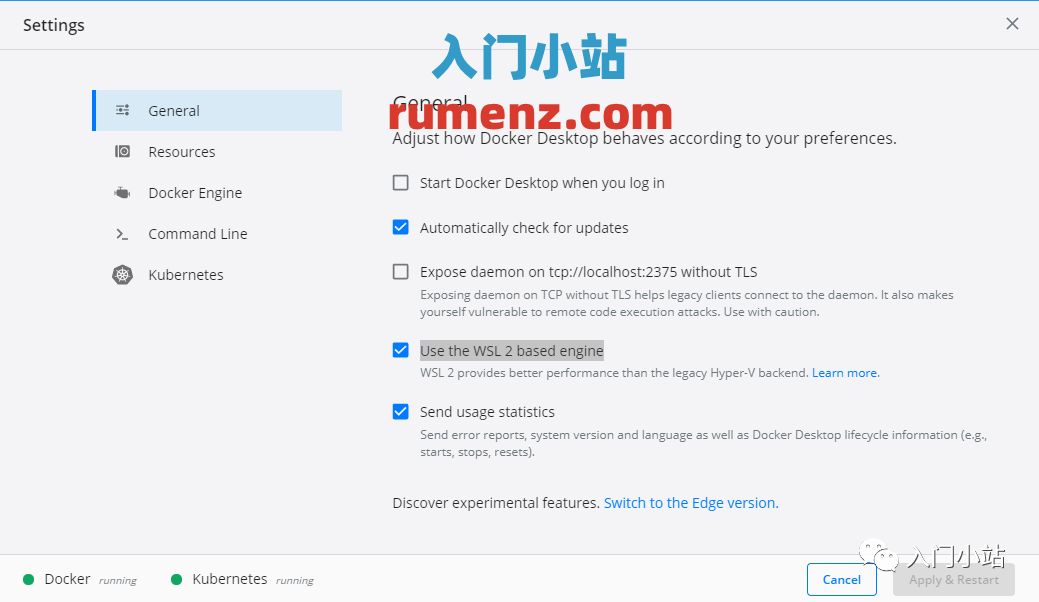Open the Docker Engine section

[x=217, y=193]
